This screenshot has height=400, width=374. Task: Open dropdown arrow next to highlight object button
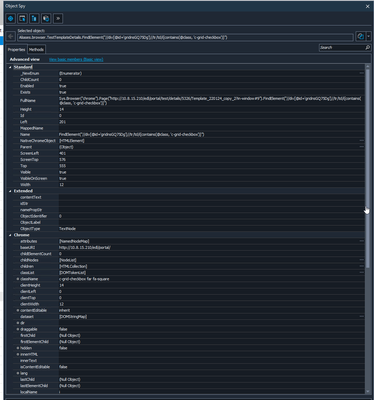tap(368, 36)
